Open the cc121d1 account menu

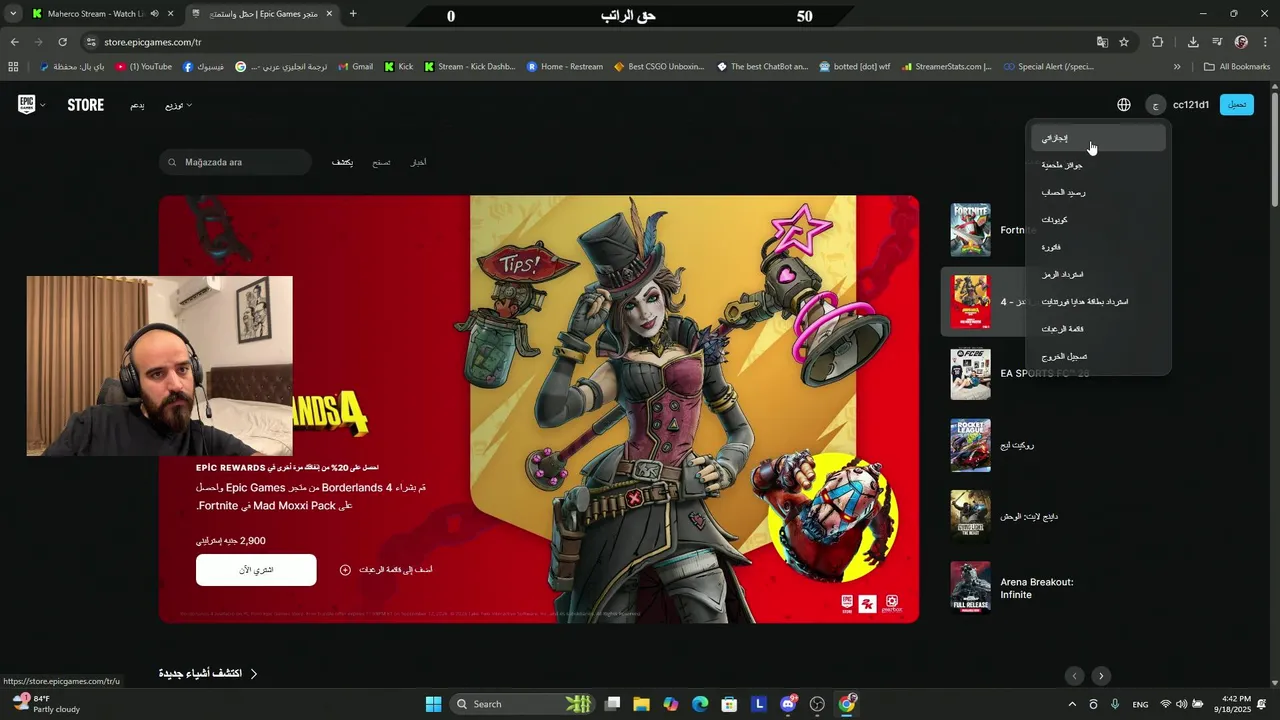(x=1190, y=105)
